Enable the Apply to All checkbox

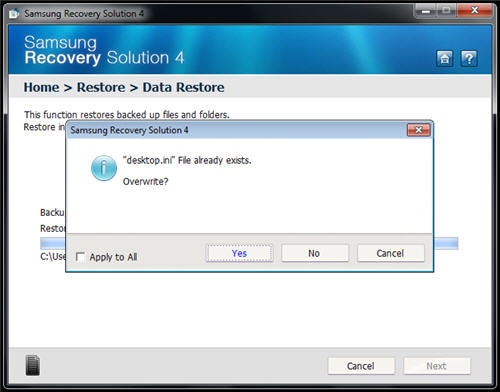click(80, 257)
